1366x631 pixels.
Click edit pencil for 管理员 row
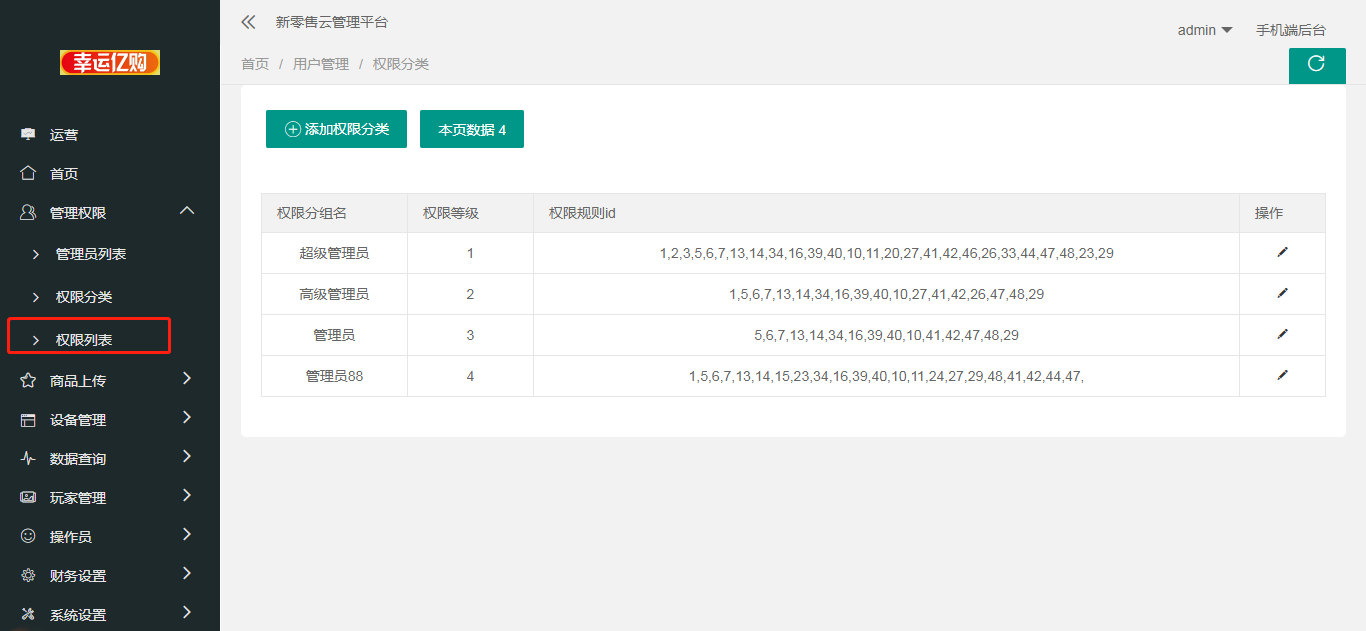coord(1282,335)
